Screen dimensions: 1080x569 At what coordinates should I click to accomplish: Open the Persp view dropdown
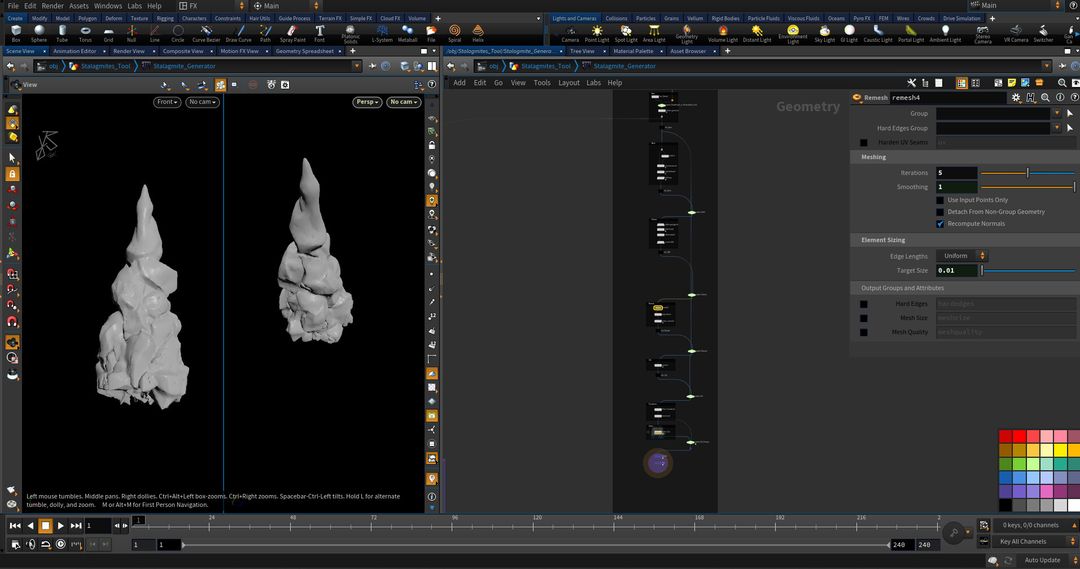click(x=367, y=102)
